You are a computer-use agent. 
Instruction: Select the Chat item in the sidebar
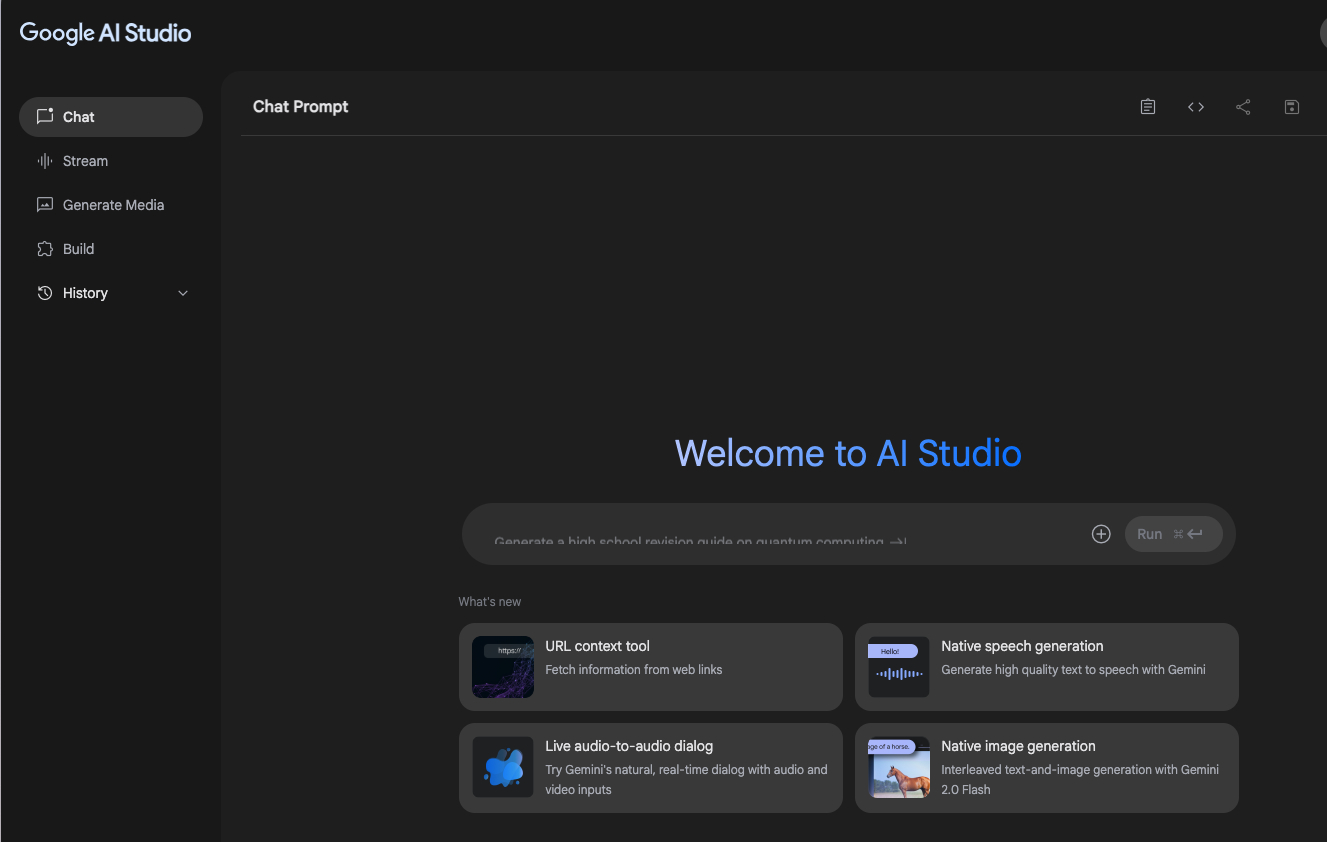pos(111,117)
